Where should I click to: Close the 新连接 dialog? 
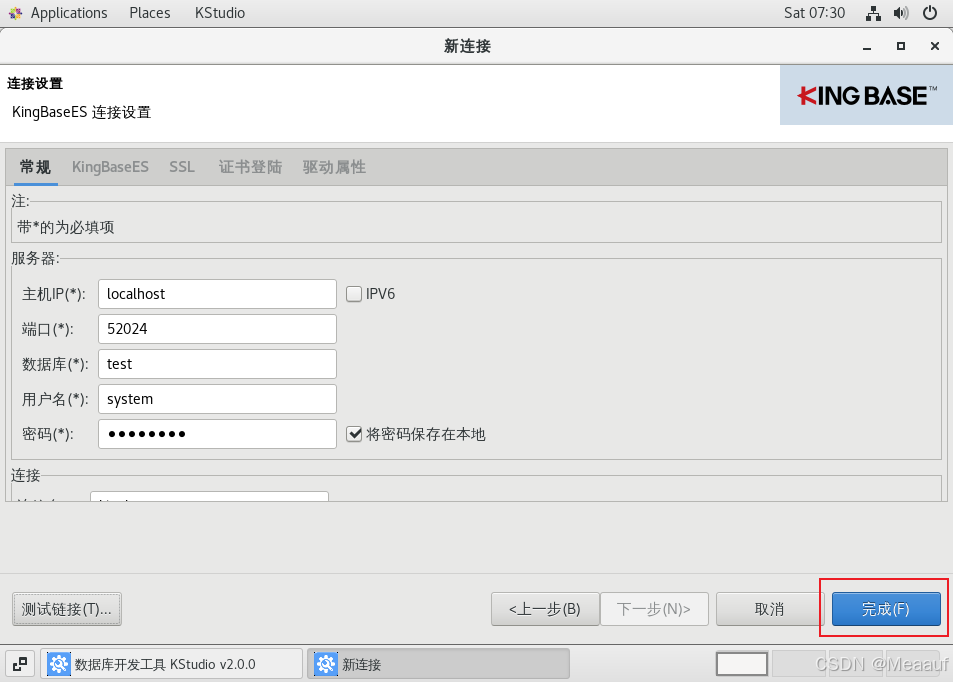point(935,46)
